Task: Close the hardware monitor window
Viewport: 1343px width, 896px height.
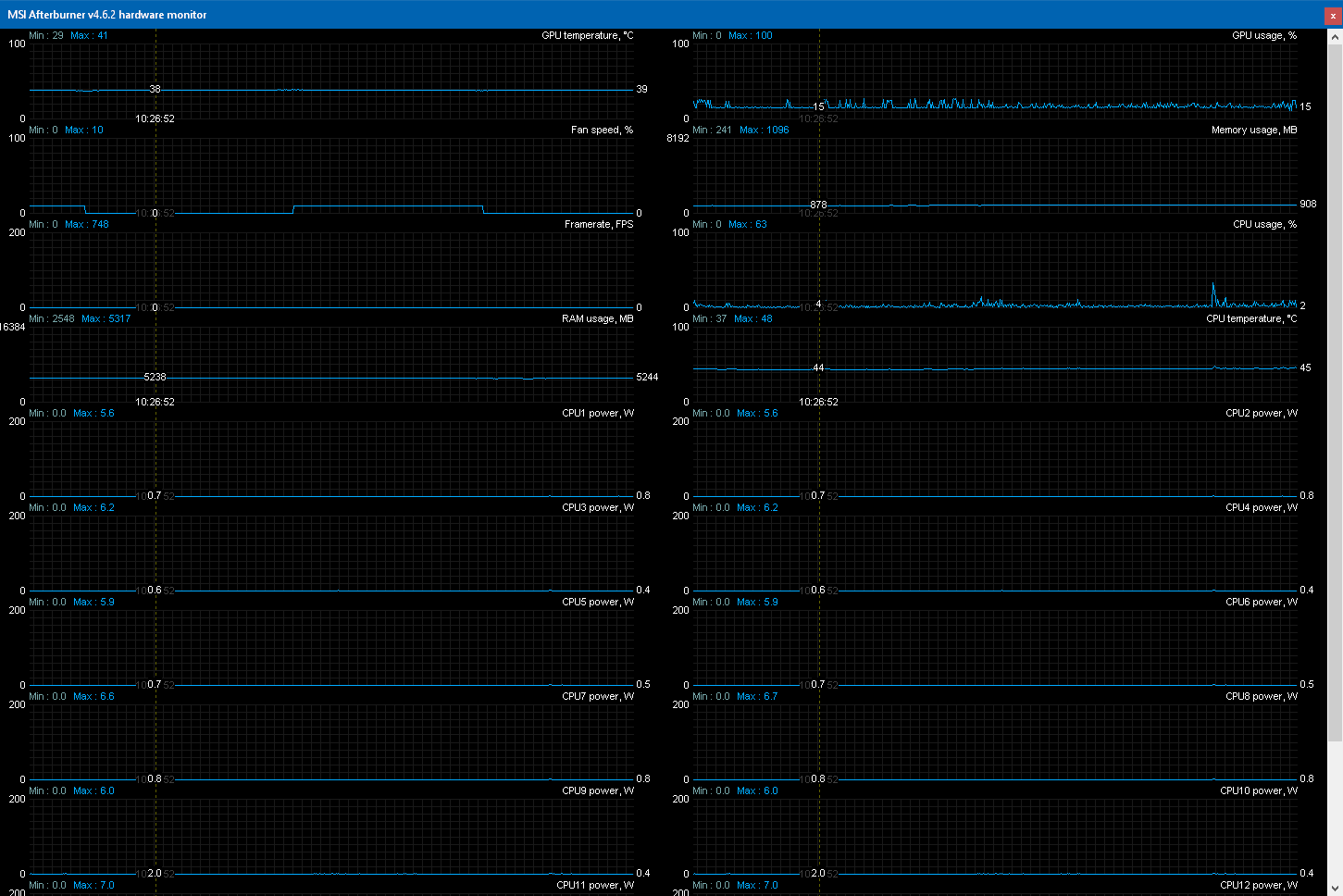Action: [1333, 16]
